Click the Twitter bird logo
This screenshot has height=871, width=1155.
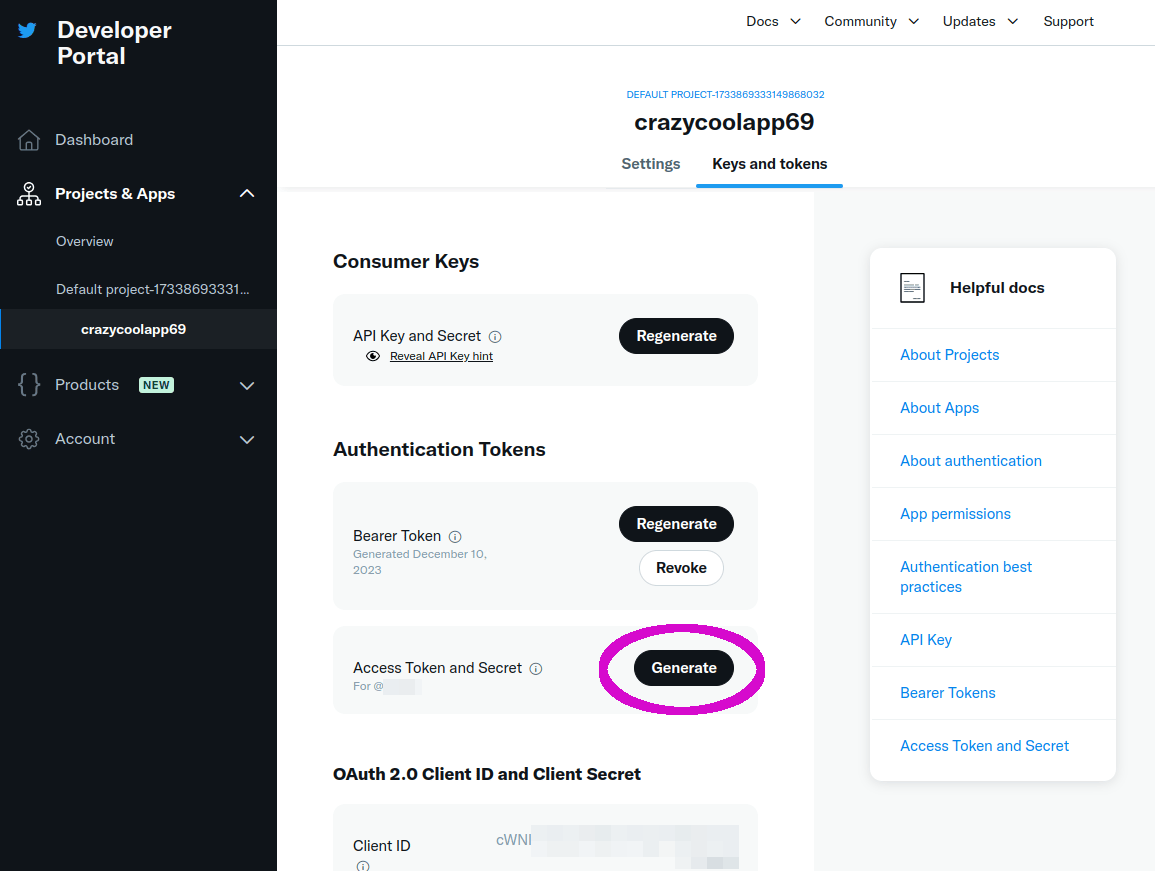(27, 30)
